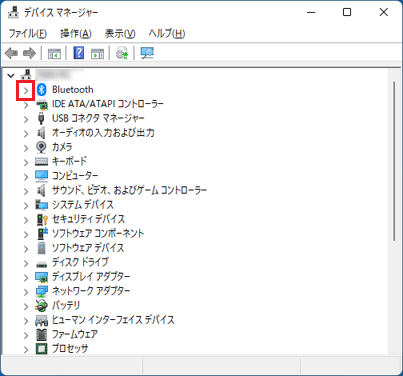Expand the プロセッサ category
This screenshot has height=376, width=403.
point(26,349)
